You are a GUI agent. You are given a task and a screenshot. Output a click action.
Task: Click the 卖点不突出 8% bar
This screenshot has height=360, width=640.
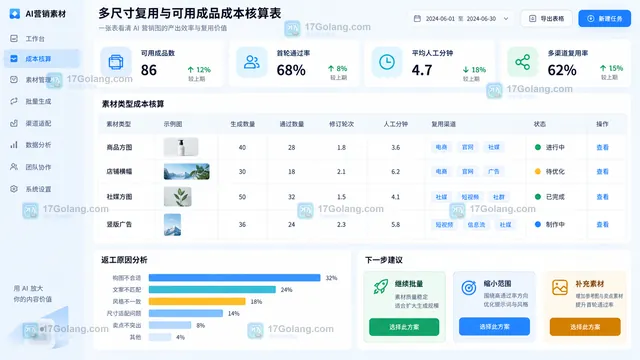point(170,325)
